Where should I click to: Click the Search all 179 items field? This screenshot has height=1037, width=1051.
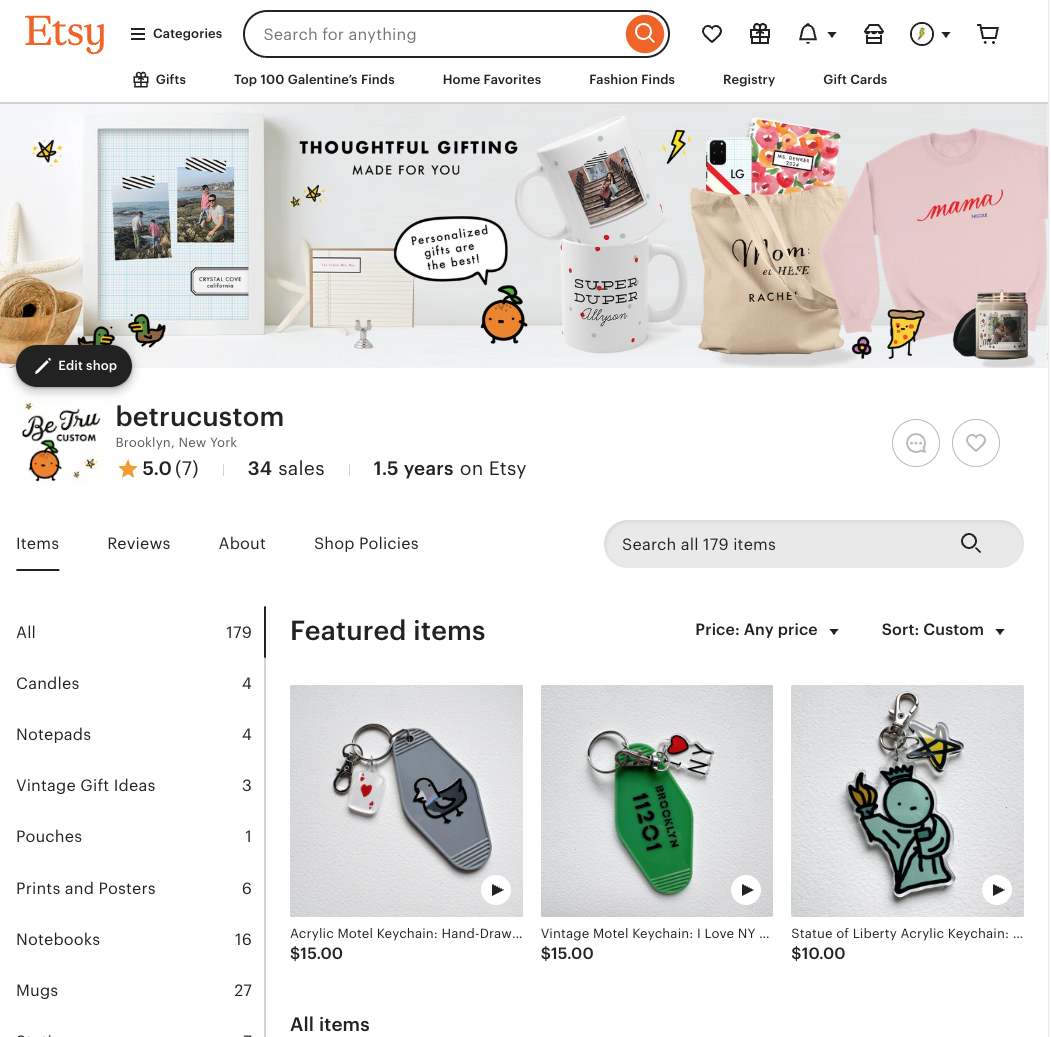point(814,544)
